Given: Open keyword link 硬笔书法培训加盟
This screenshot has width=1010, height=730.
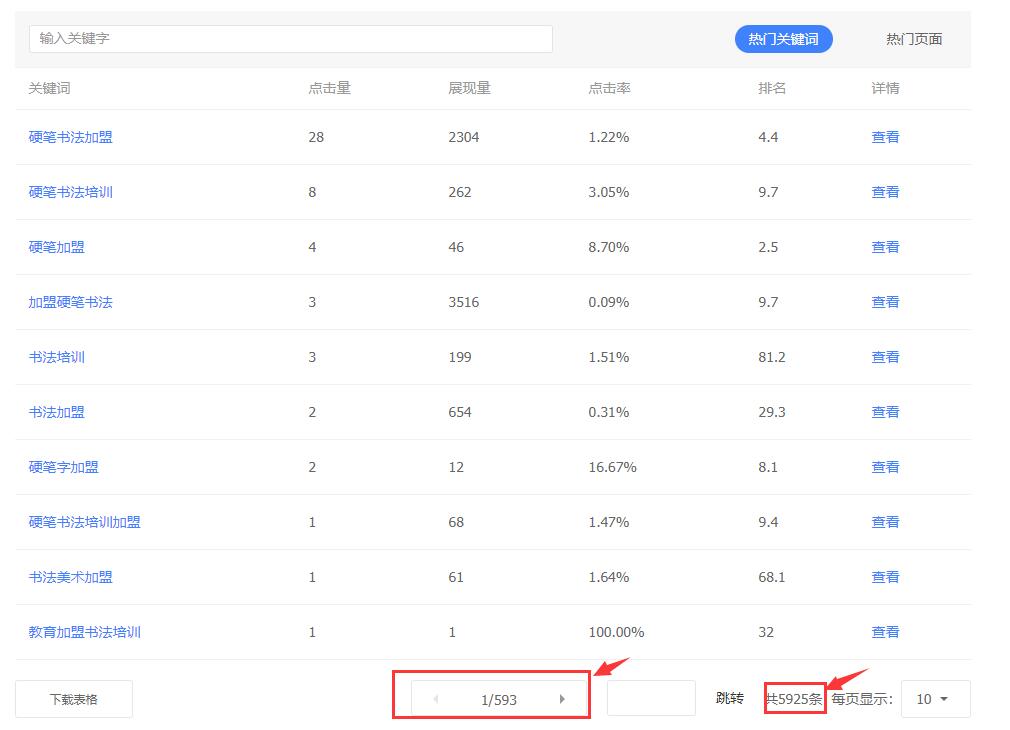Looking at the screenshot, I should pyautogui.click(x=84, y=522).
